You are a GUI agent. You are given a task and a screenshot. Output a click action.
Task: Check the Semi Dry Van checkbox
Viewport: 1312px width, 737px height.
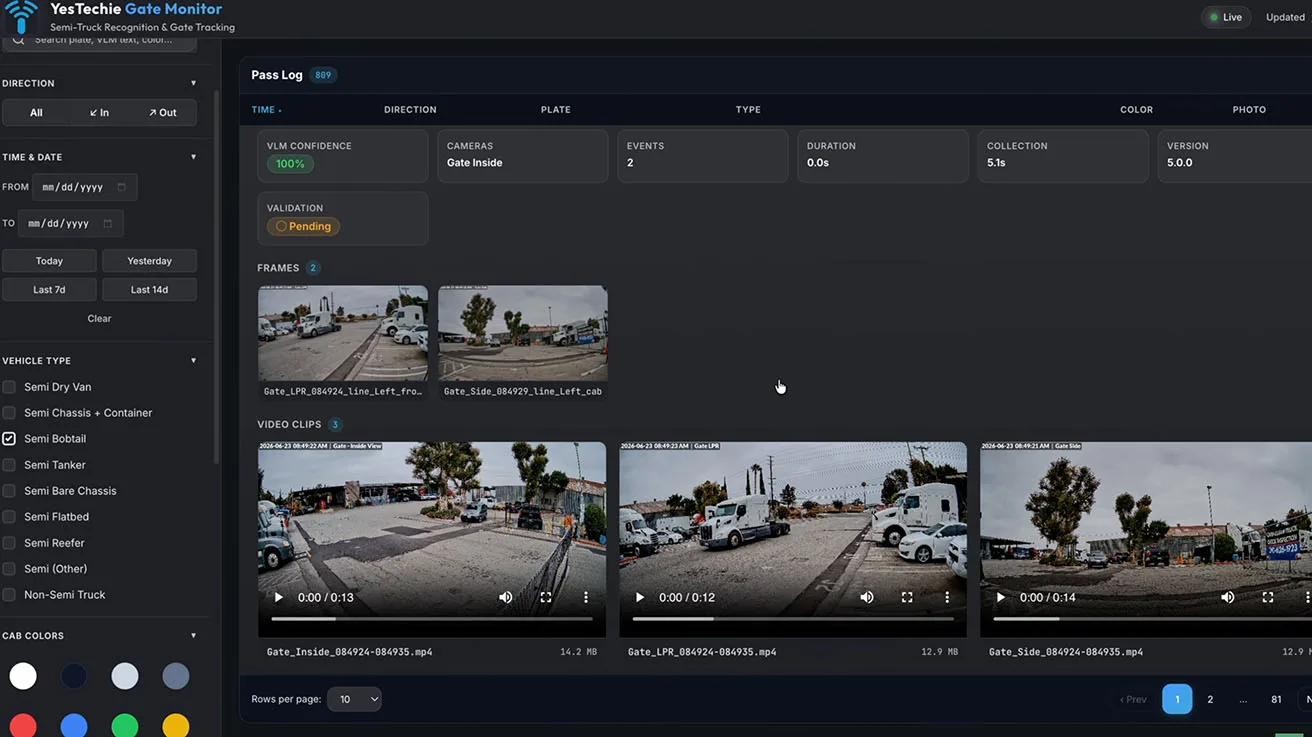(9, 387)
